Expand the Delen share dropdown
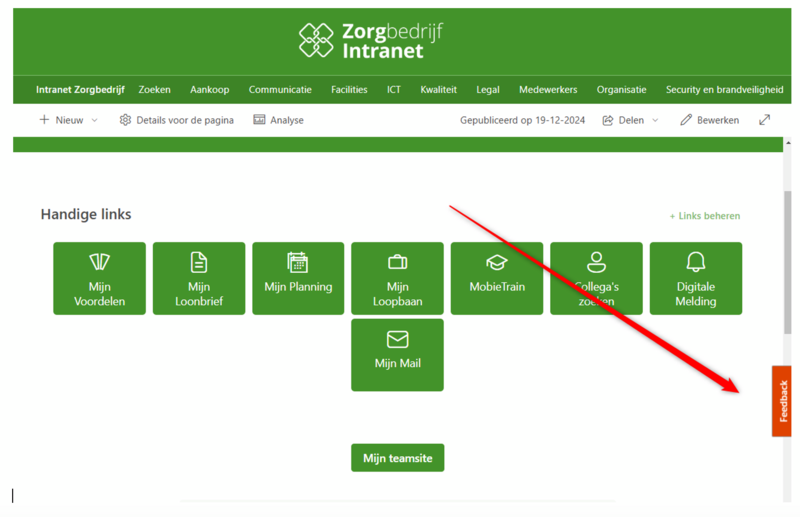 [x=630, y=120]
